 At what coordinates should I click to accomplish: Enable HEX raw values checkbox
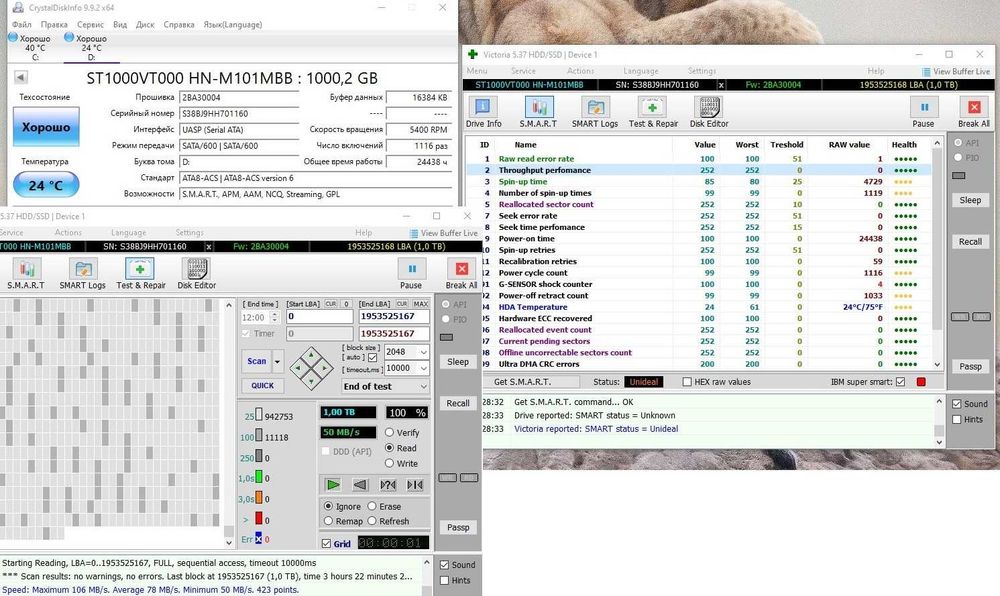687,382
